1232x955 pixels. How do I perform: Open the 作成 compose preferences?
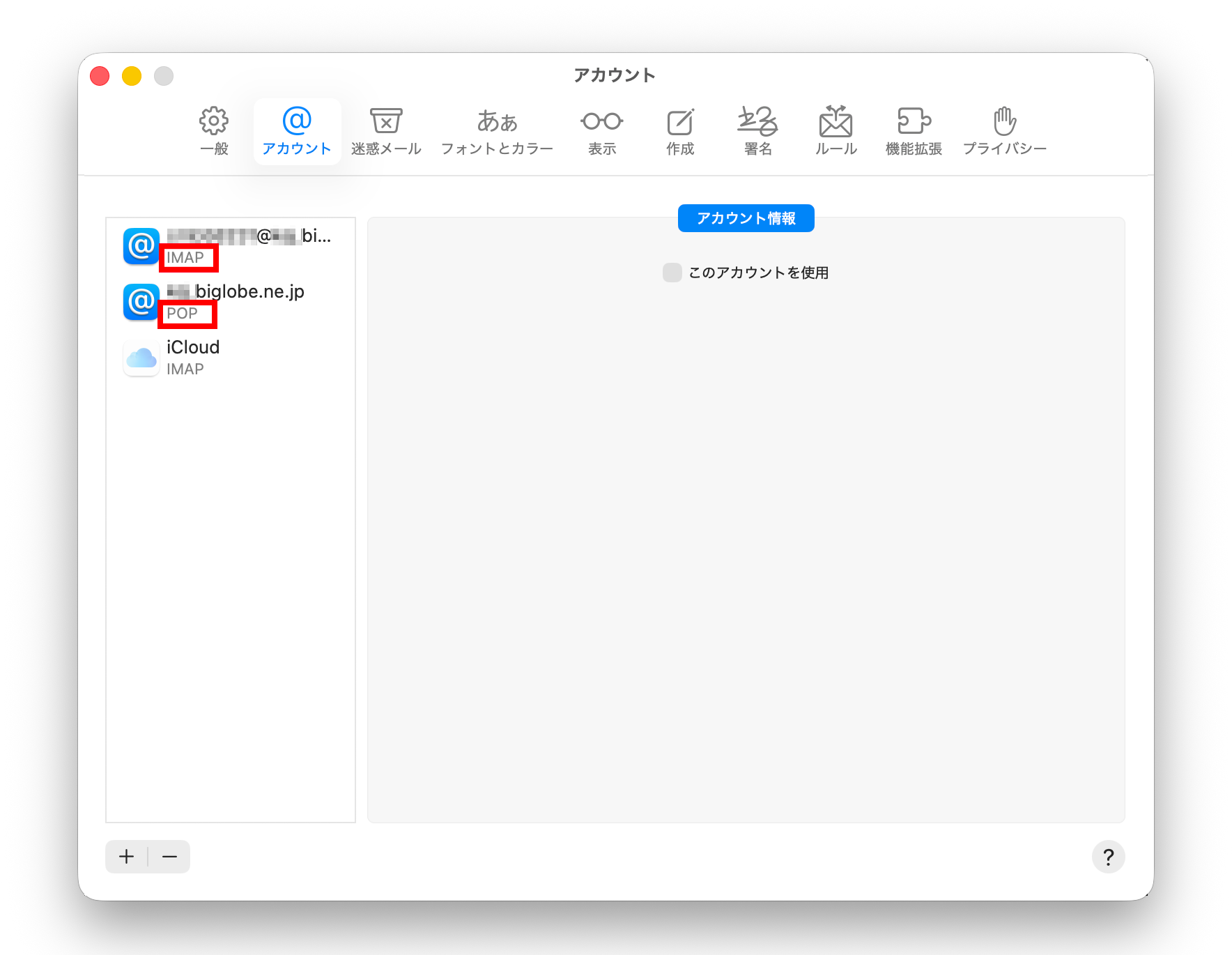pyautogui.click(x=680, y=132)
